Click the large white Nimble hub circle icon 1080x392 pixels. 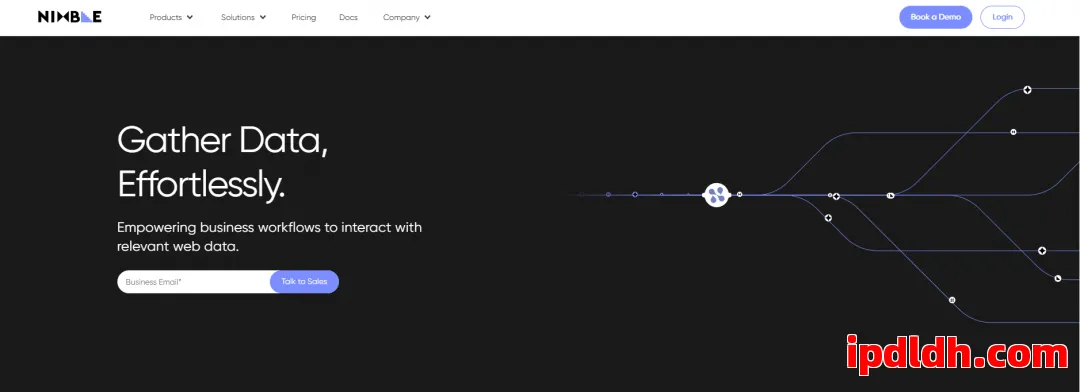click(x=716, y=195)
